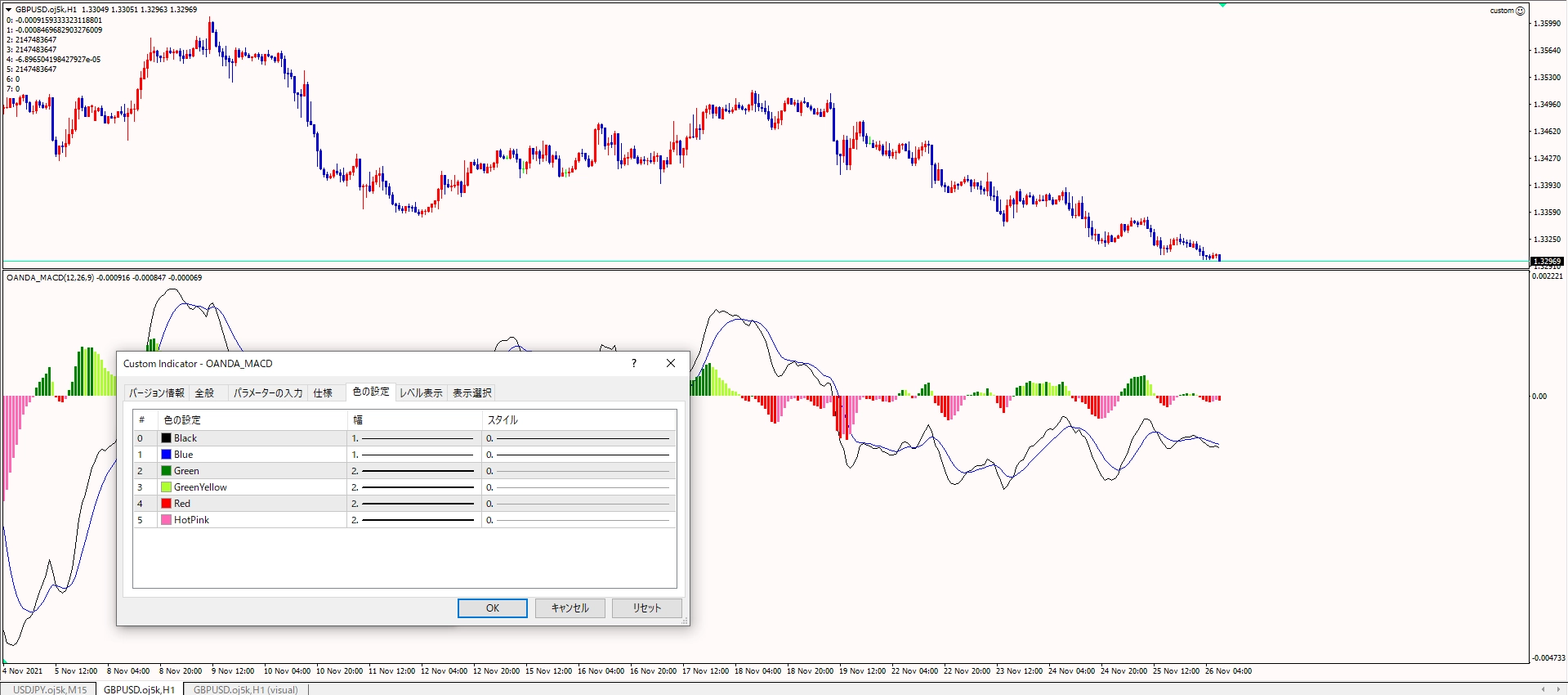
Task: Go to the 表示選択 tab
Action: pos(472,393)
